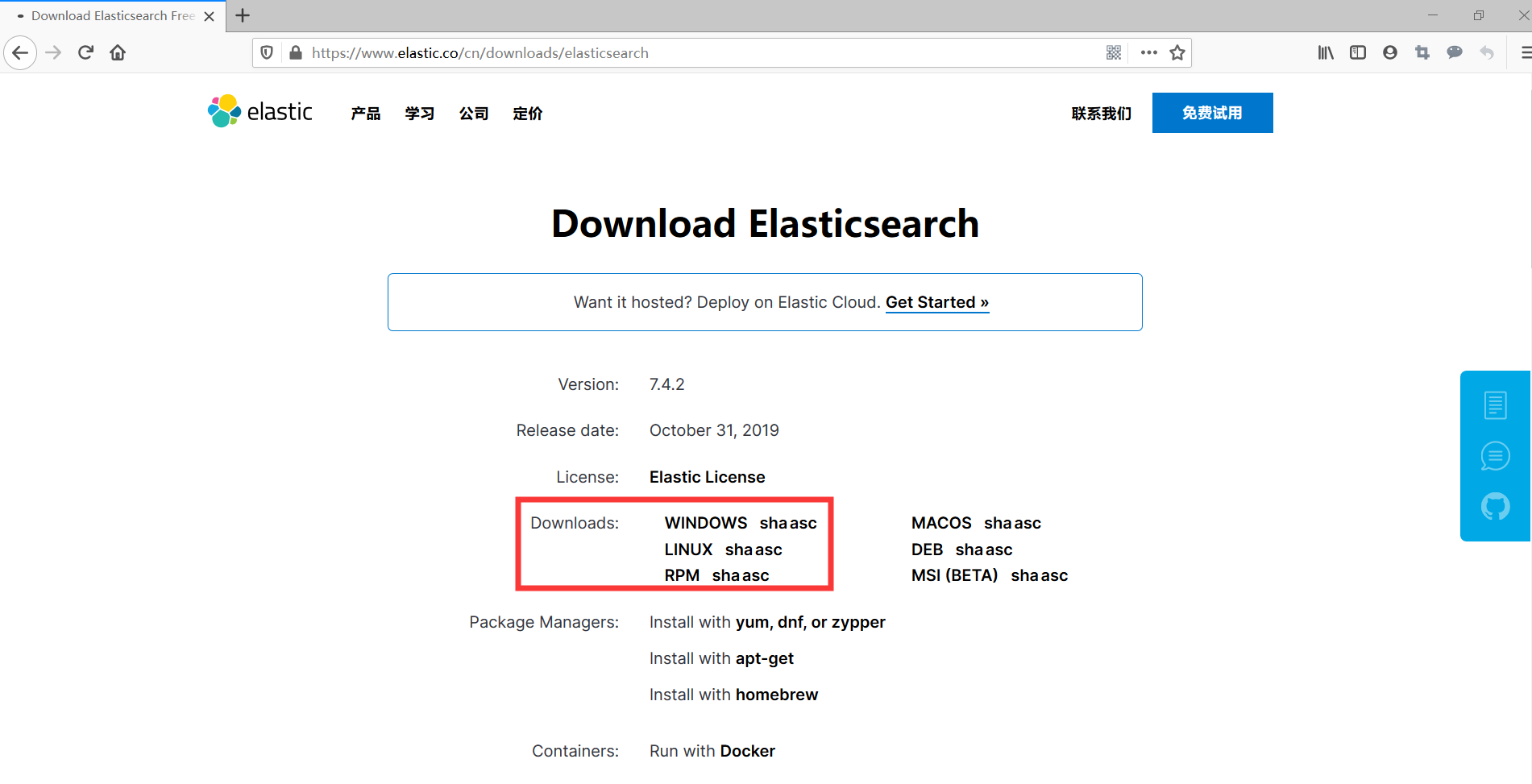Close the Download Elasticsearch tab

point(209,16)
